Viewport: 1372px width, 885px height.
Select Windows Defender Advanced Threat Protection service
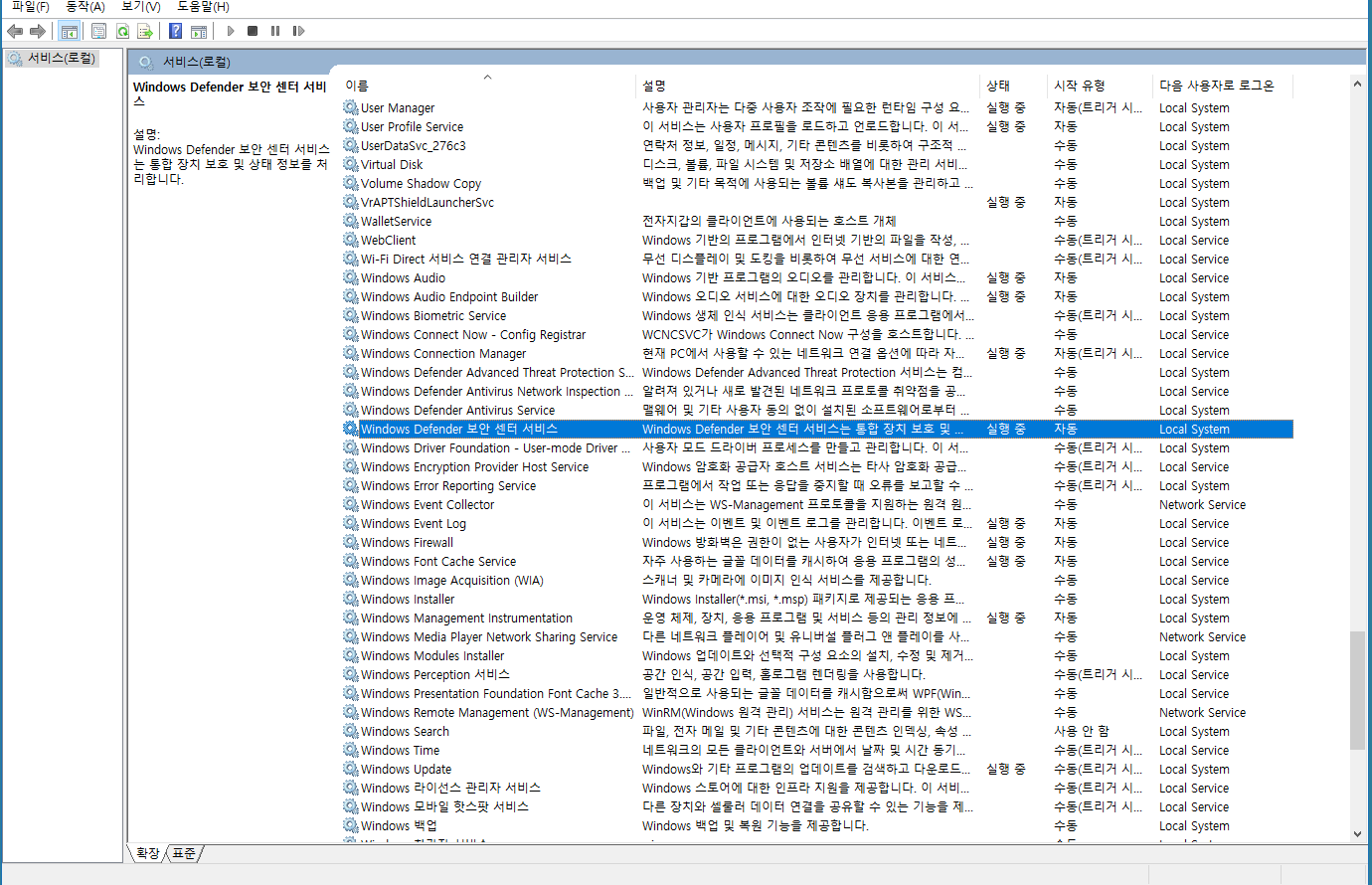pyautogui.click(x=817, y=372)
